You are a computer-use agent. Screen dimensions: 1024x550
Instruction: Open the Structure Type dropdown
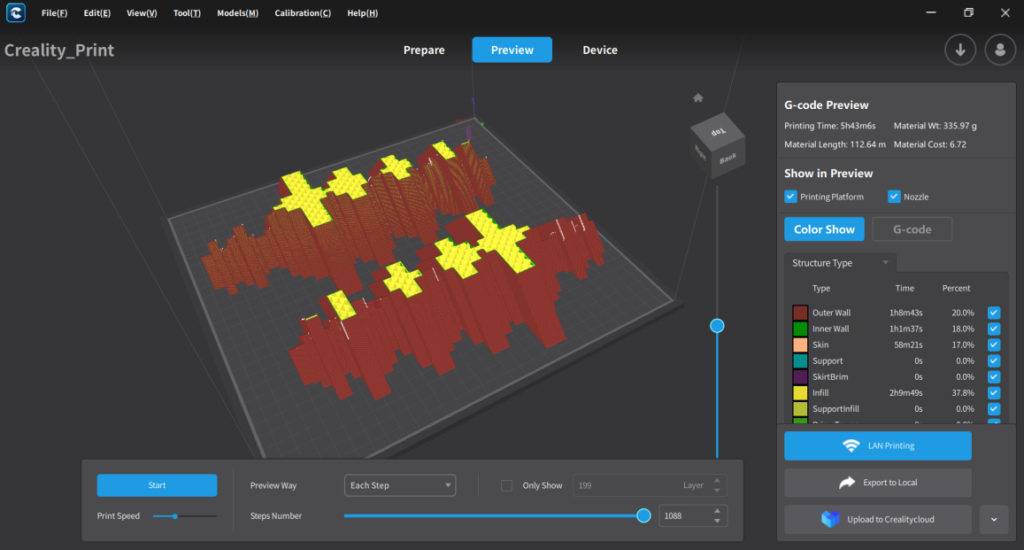tap(840, 263)
